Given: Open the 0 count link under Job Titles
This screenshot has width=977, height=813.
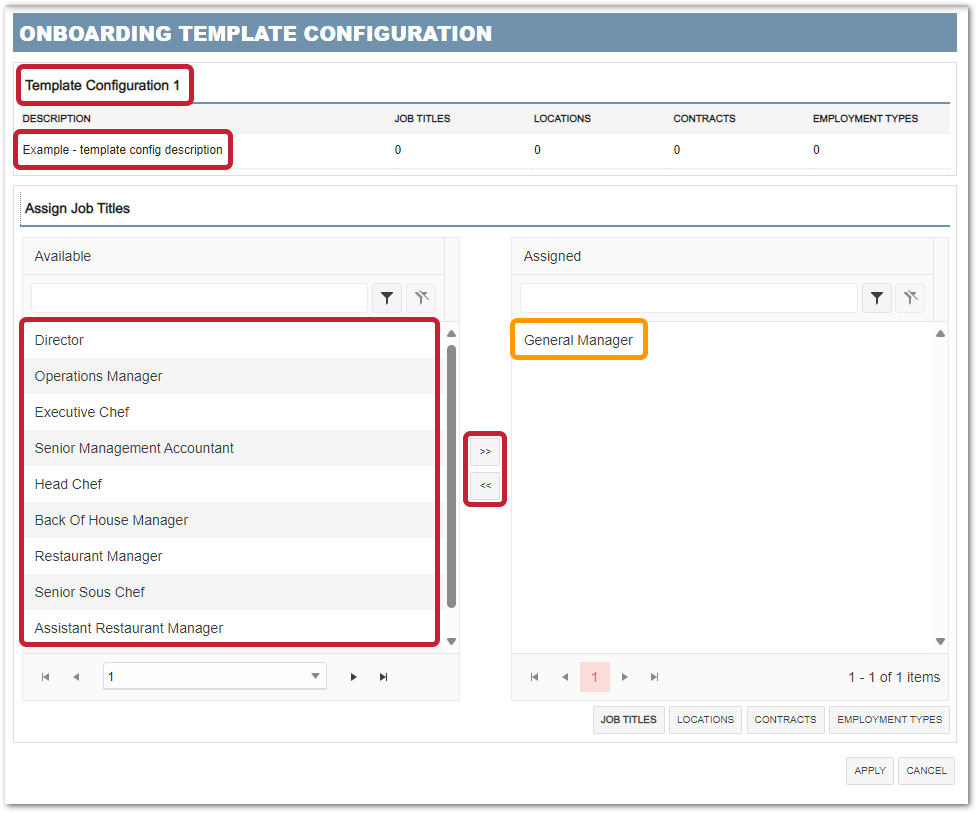Looking at the screenshot, I should click(x=397, y=149).
